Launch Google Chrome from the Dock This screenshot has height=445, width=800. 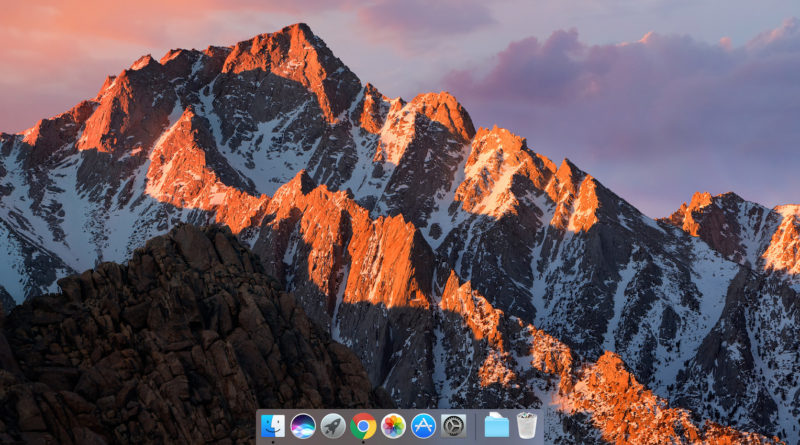tap(363, 426)
